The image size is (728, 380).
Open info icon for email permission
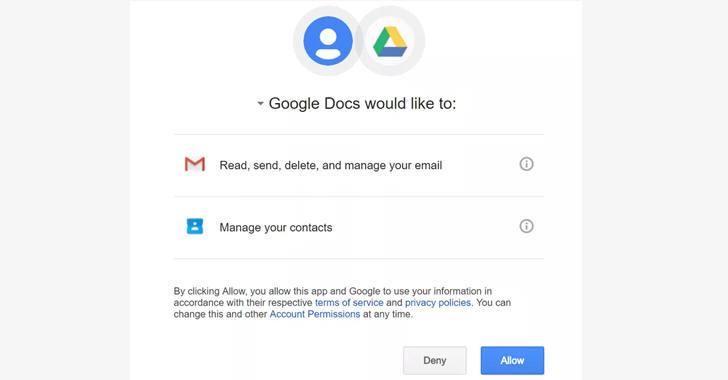[526, 164]
